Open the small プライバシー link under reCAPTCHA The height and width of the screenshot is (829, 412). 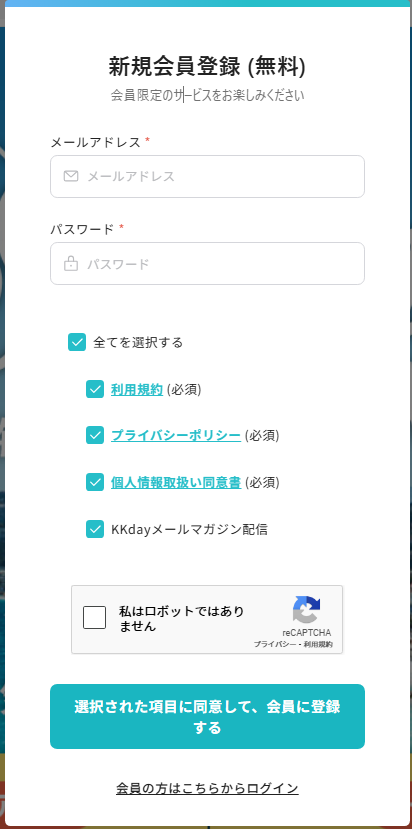click(x=274, y=644)
